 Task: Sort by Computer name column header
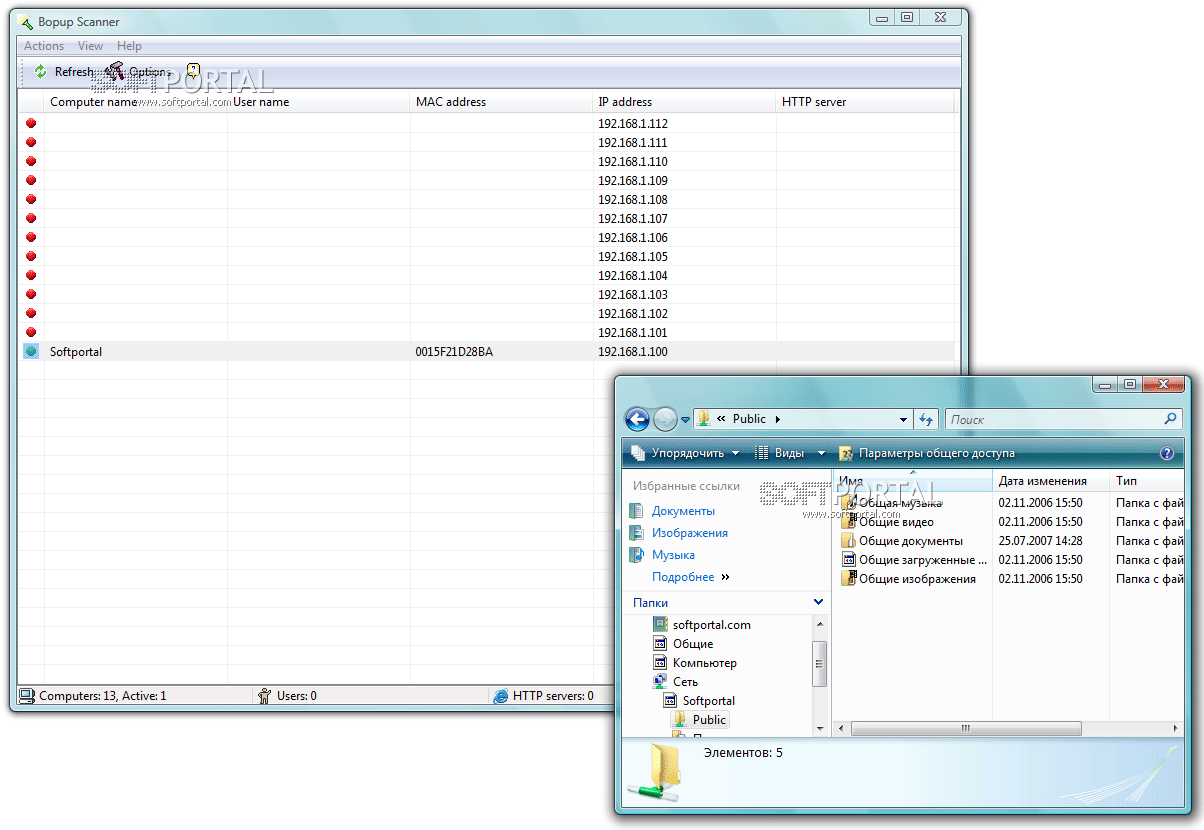click(x=136, y=102)
